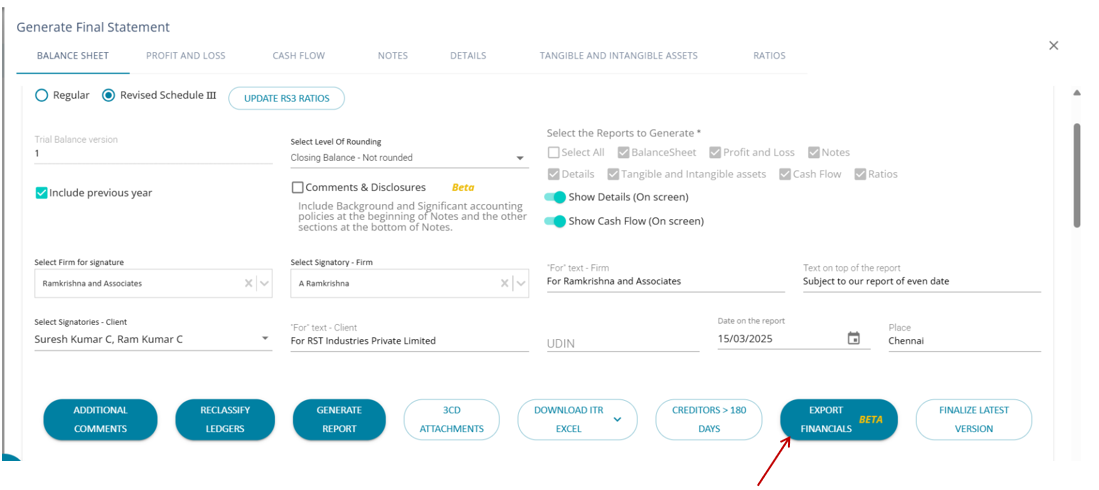The height and width of the screenshot is (490, 1099).
Task: Switch to Profit and Loss tab
Action: [x=186, y=56]
